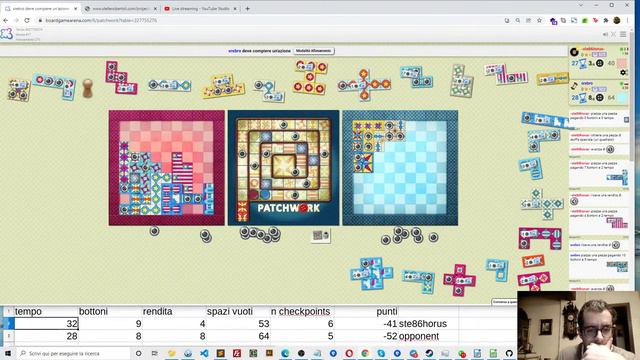Click the special 1x1 patch below board
Screen dimensions: 640x360
tap(320, 236)
